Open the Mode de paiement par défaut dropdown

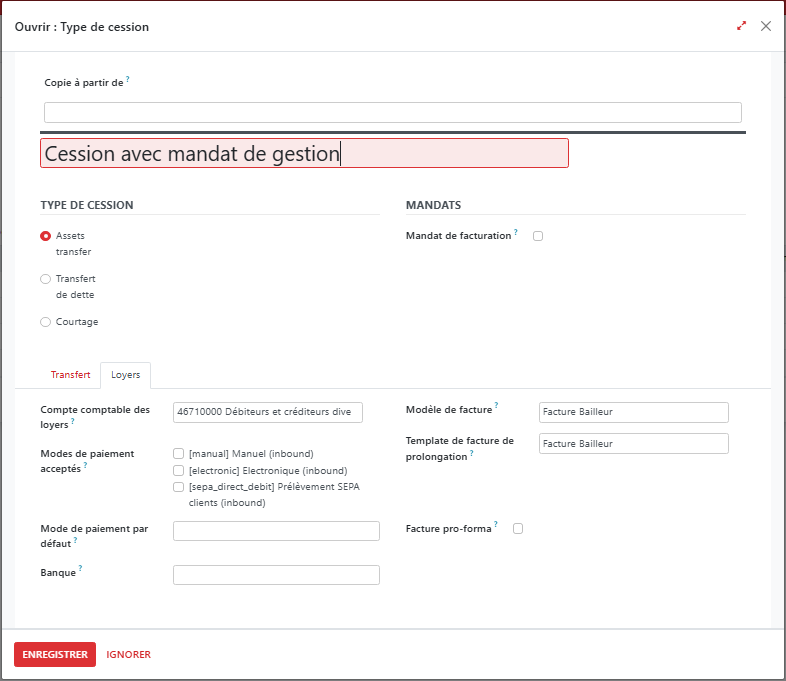[x=276, y=531]
